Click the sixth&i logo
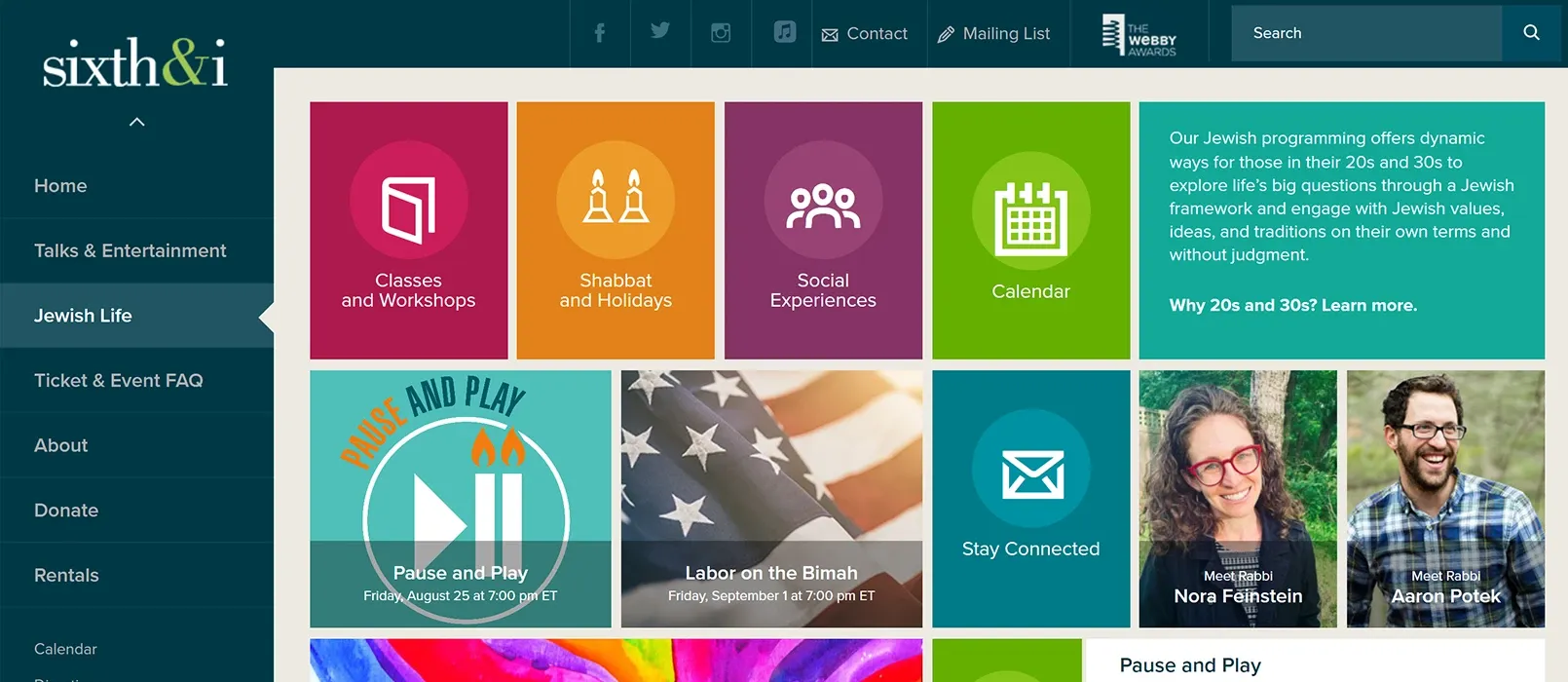 (135, 62)
